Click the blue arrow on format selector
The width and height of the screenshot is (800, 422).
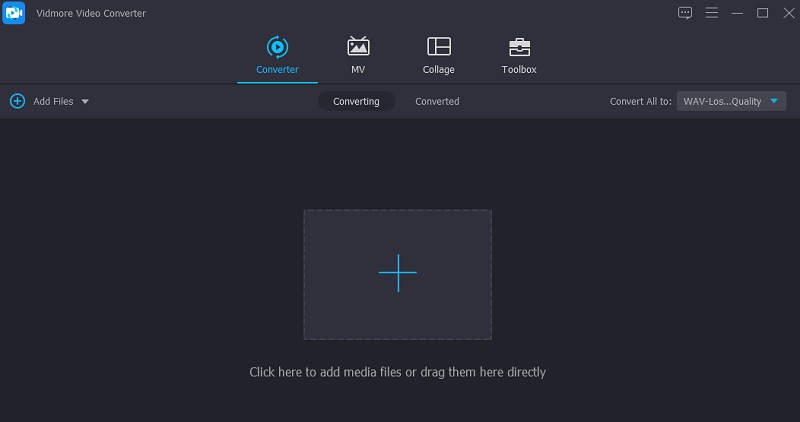775,101
